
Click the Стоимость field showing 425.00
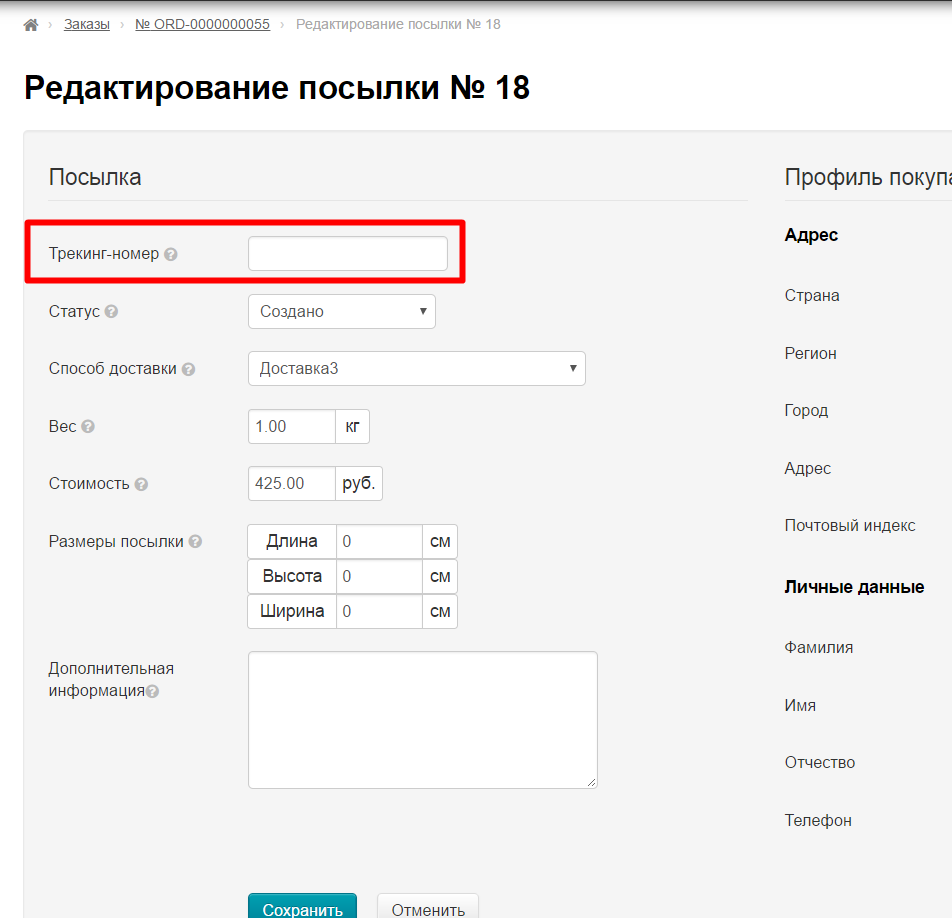pyautogui.click(x=291, y=483)
